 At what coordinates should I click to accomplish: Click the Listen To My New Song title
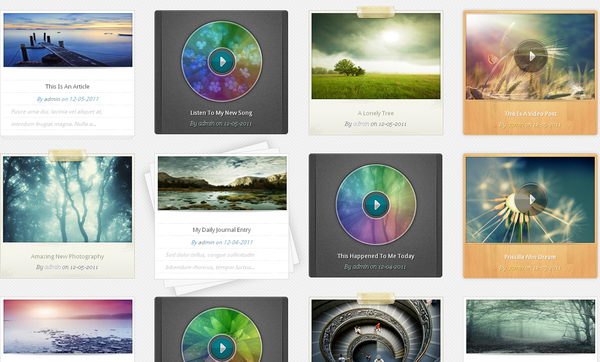(221, 113)
